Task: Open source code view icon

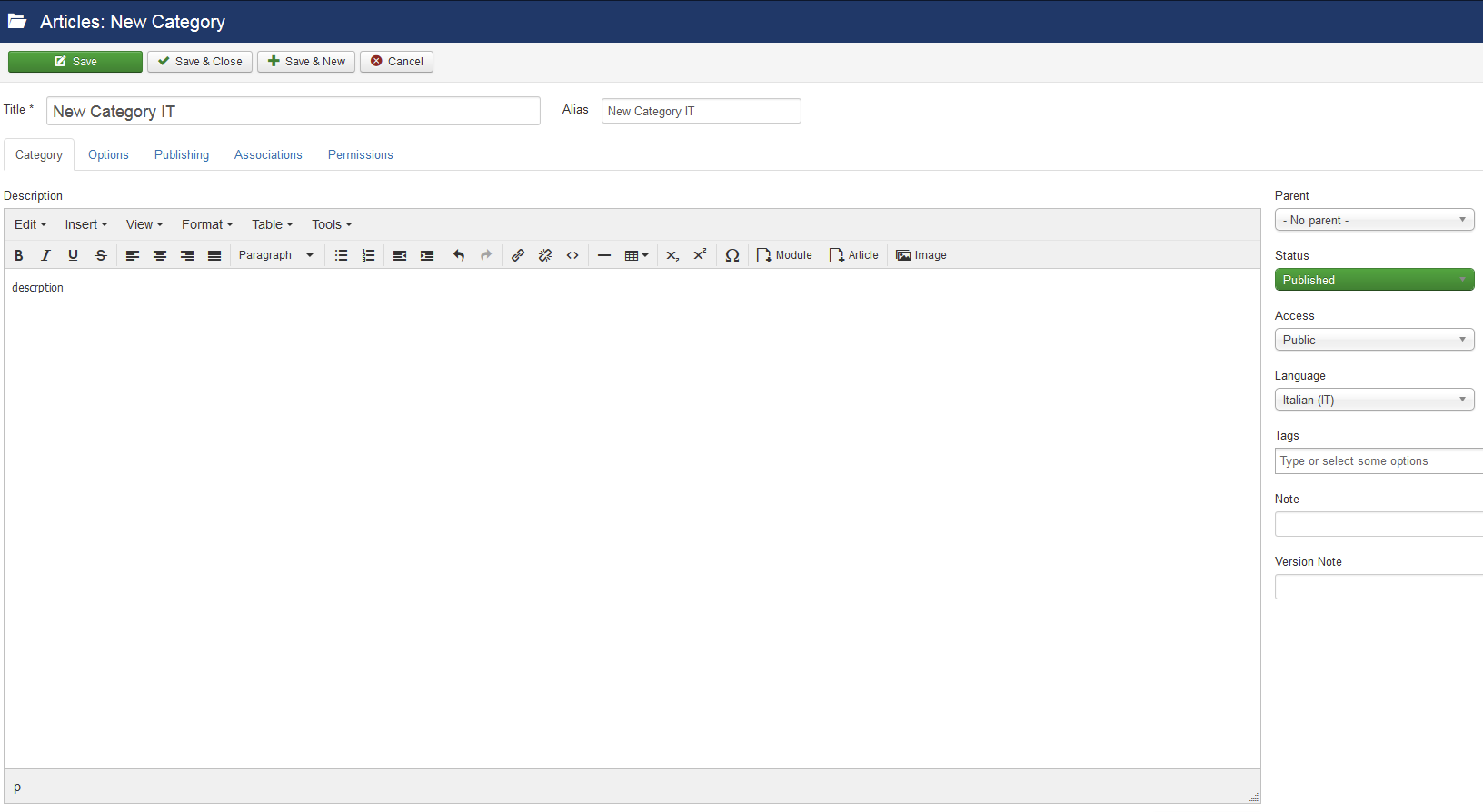Action: tap(572, 255)
